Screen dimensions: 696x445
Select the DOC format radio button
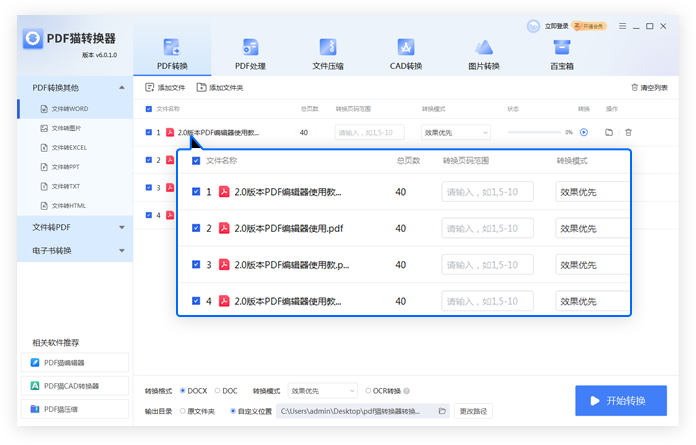click(218, 391)
